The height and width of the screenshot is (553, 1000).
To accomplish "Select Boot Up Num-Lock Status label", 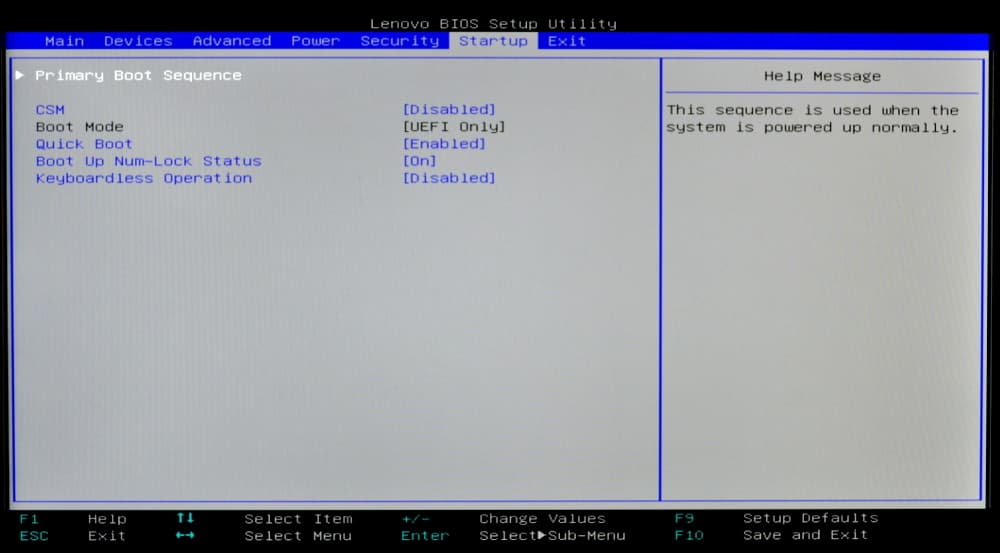I will [x=149, y=161].
